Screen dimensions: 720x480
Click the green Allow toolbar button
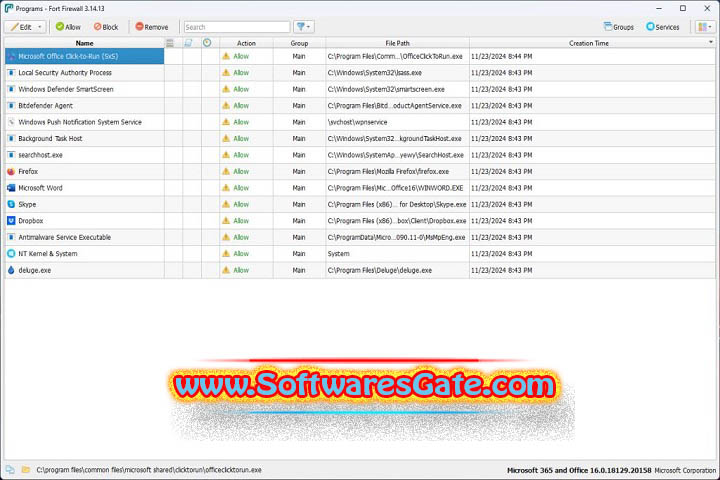click(x=68, y=27)
